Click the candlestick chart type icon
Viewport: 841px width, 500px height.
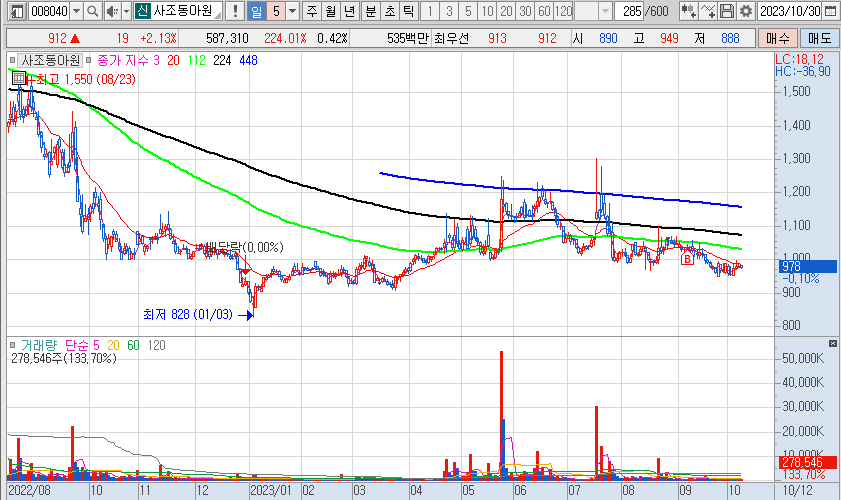(688, 11)
